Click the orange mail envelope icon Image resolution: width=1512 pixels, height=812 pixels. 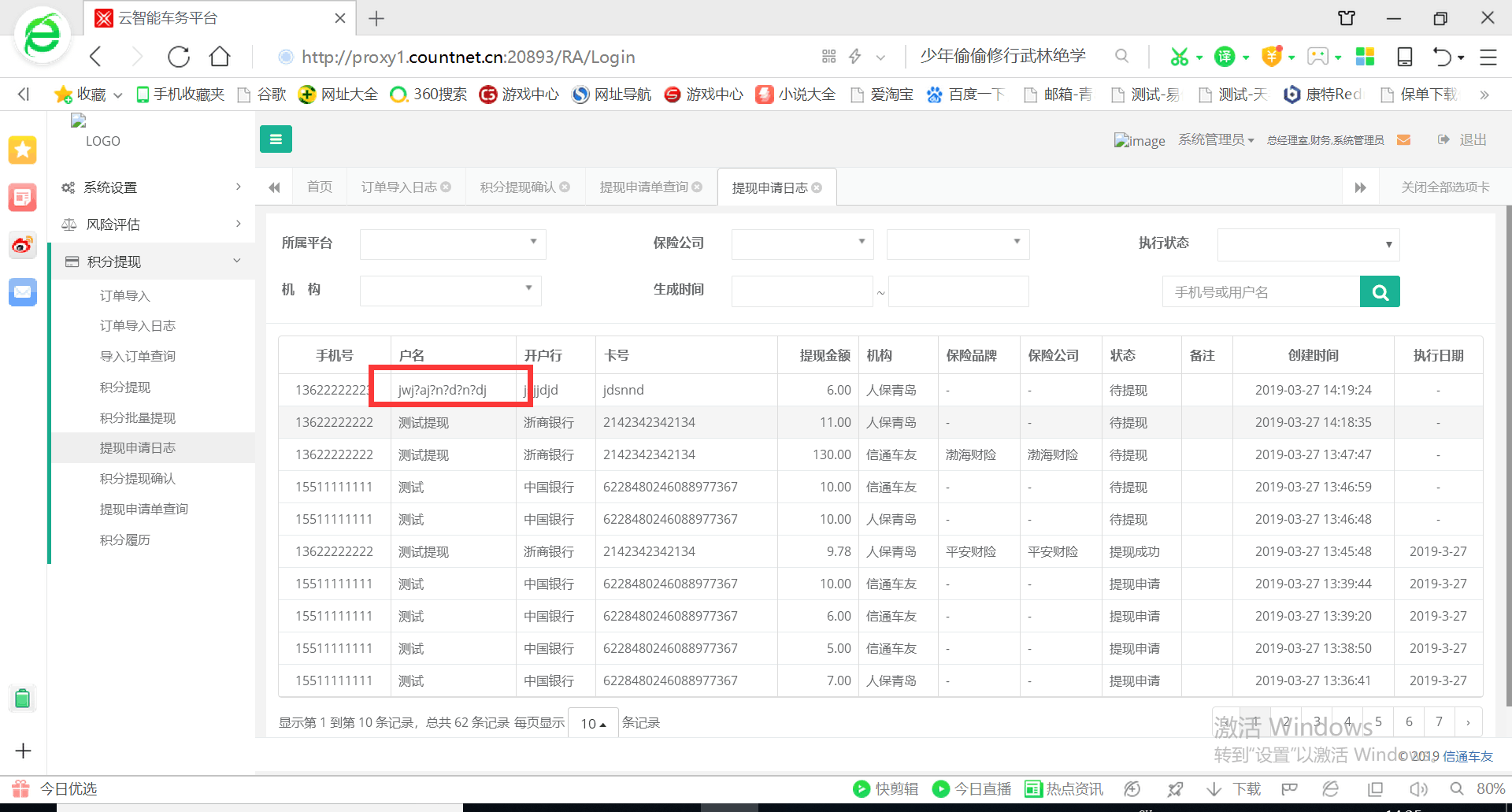tap(1403, 140)
